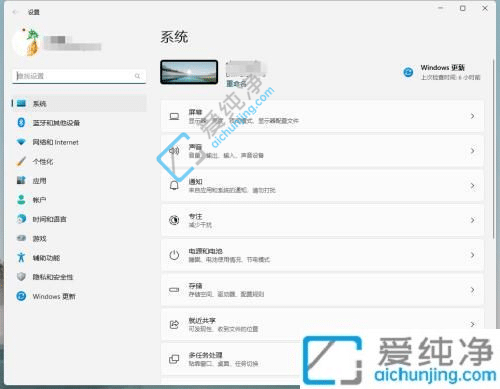Click the bell icon in 通知 row
The image size is (500, 389).
(x=174, y=186)
